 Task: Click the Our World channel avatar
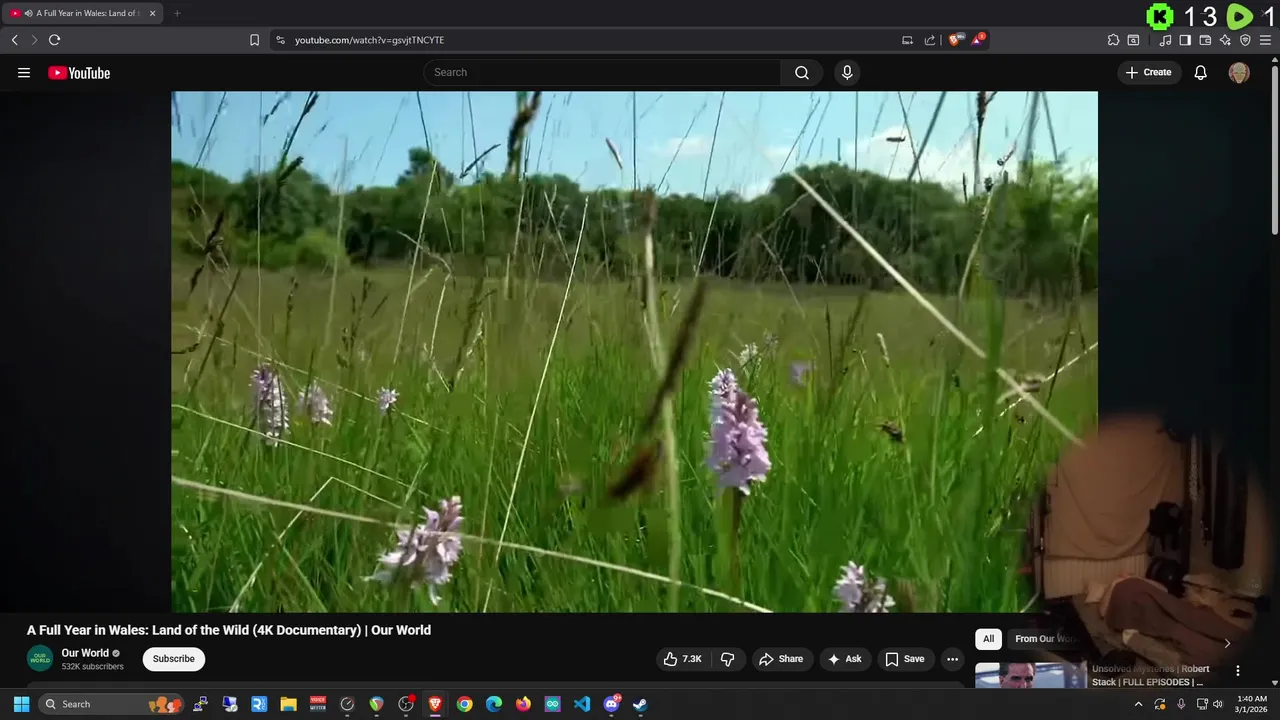[x=40, y=659]
